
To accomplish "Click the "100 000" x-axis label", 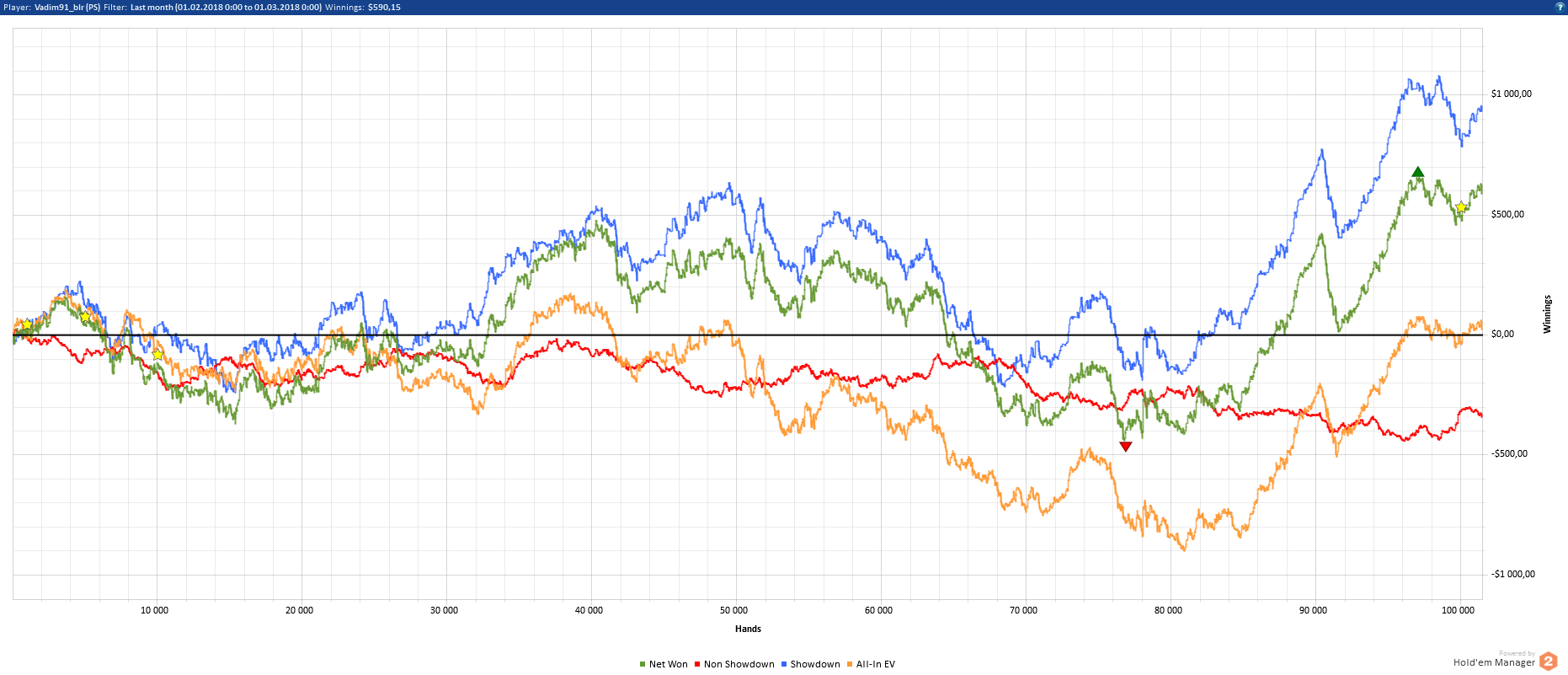I will coord(1458,610).
